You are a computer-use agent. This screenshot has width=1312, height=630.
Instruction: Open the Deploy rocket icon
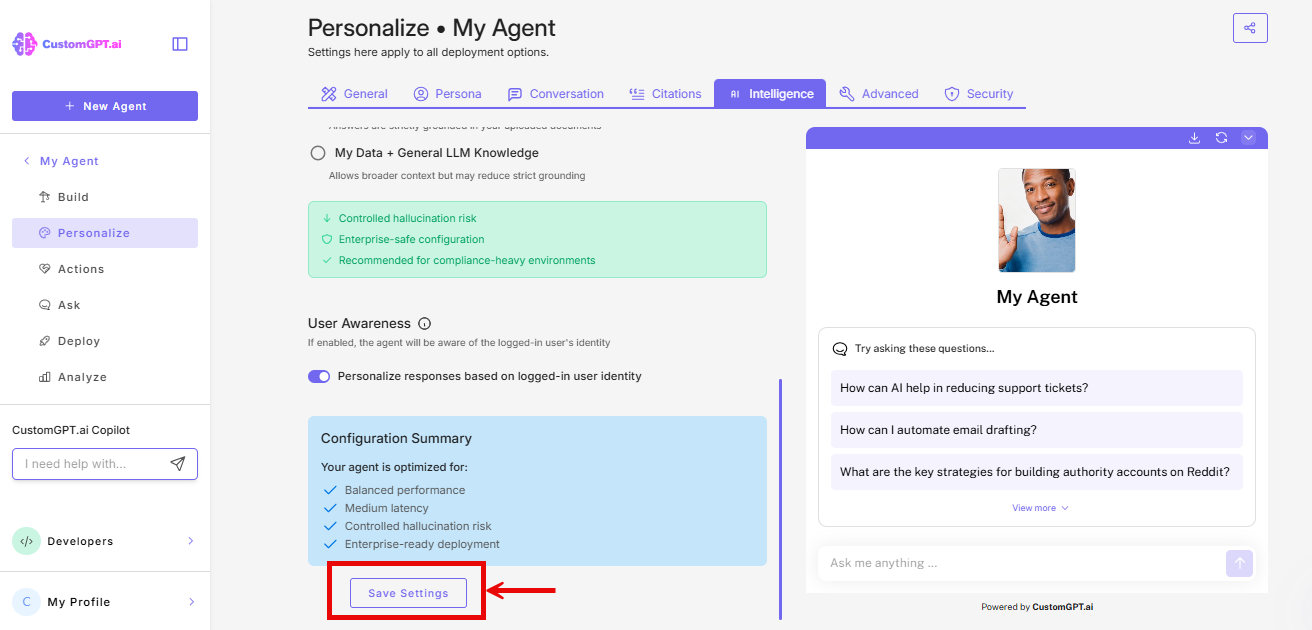43,340
